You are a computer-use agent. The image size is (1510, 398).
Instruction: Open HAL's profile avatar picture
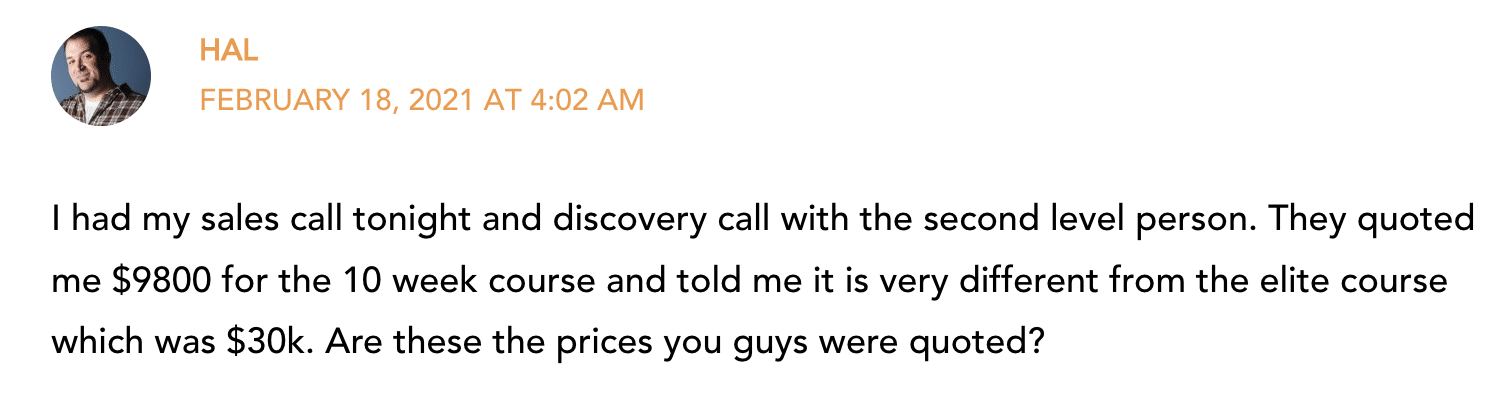click(x=101, y=75)
